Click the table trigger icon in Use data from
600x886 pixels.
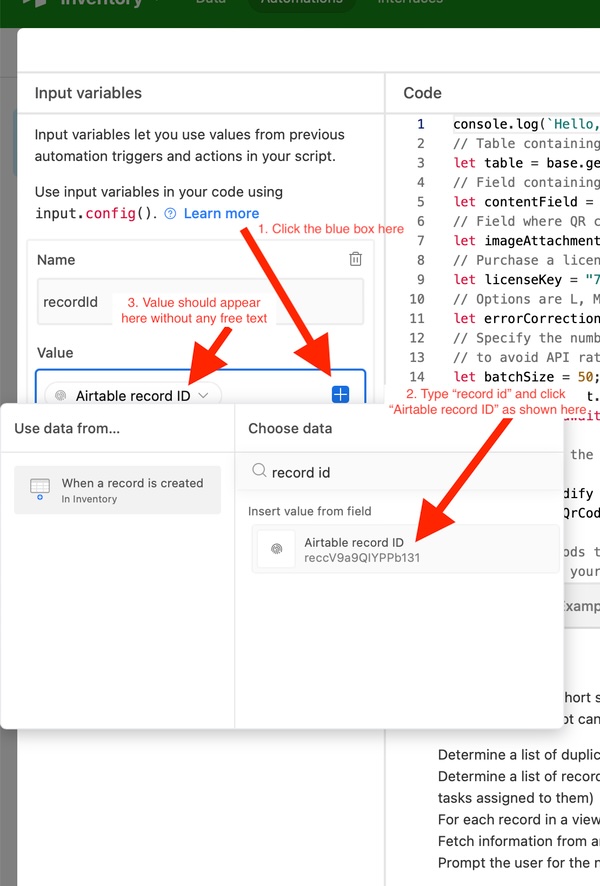click(x=40, y=489)
